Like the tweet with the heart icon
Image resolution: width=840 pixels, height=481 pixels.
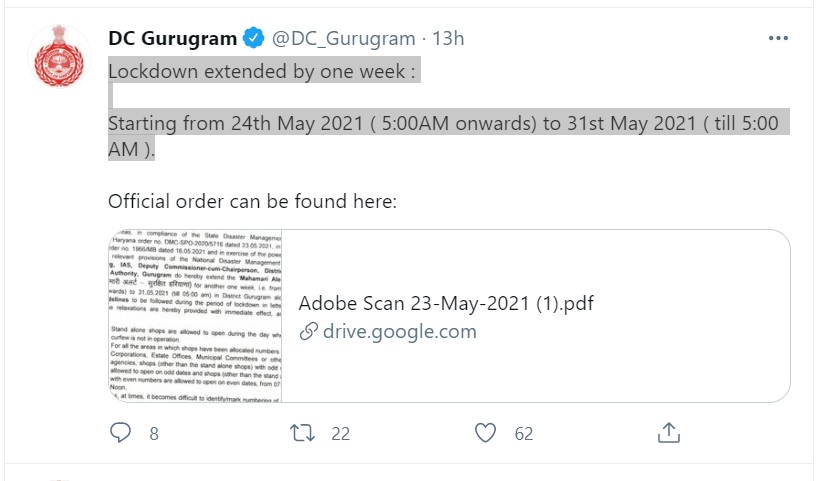pos(486,432)
